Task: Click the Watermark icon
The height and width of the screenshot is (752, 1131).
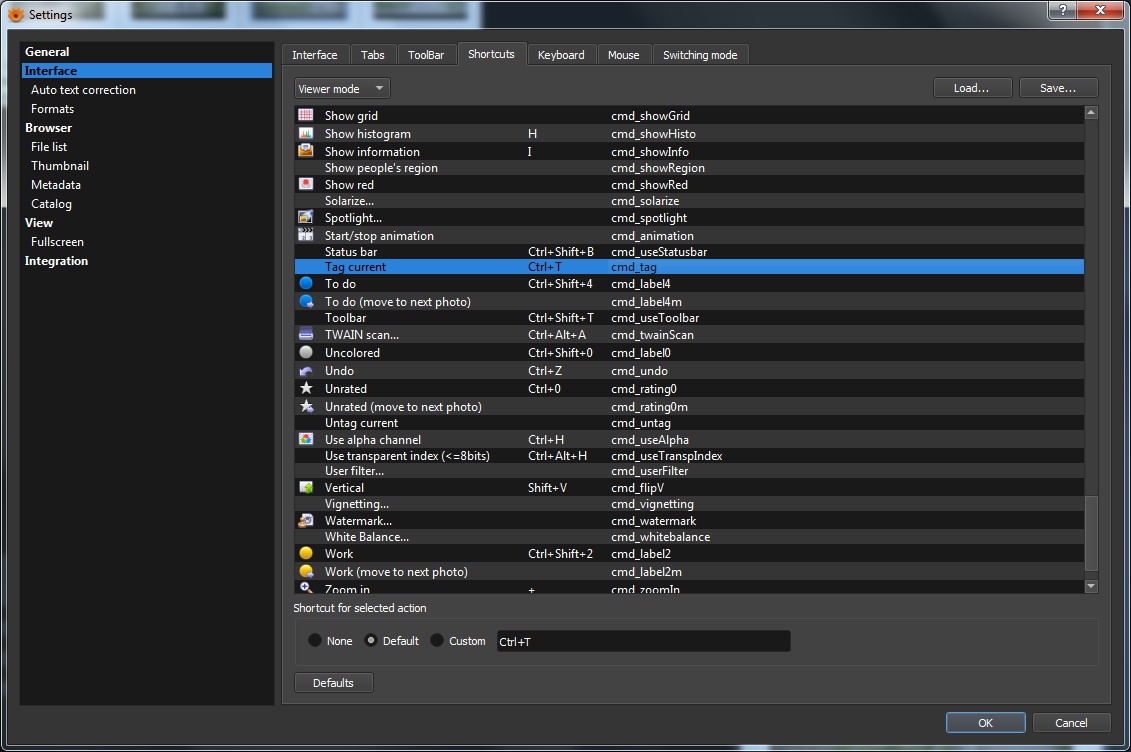Action: [x=306, y=521]
